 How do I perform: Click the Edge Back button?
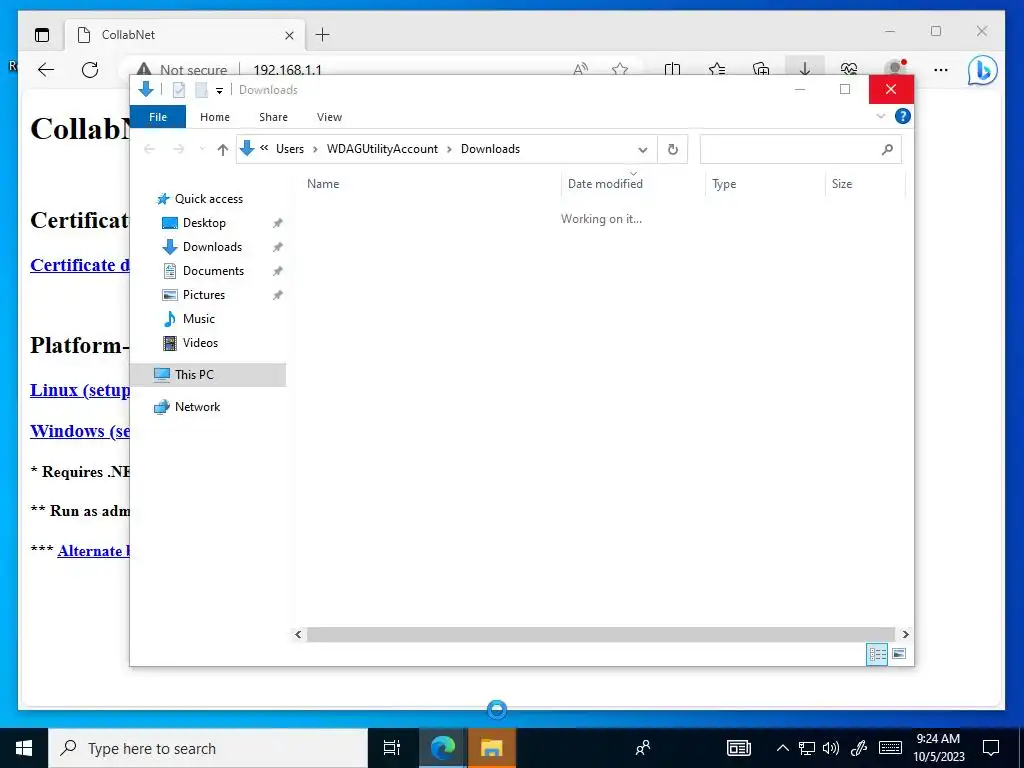[46, 70]
